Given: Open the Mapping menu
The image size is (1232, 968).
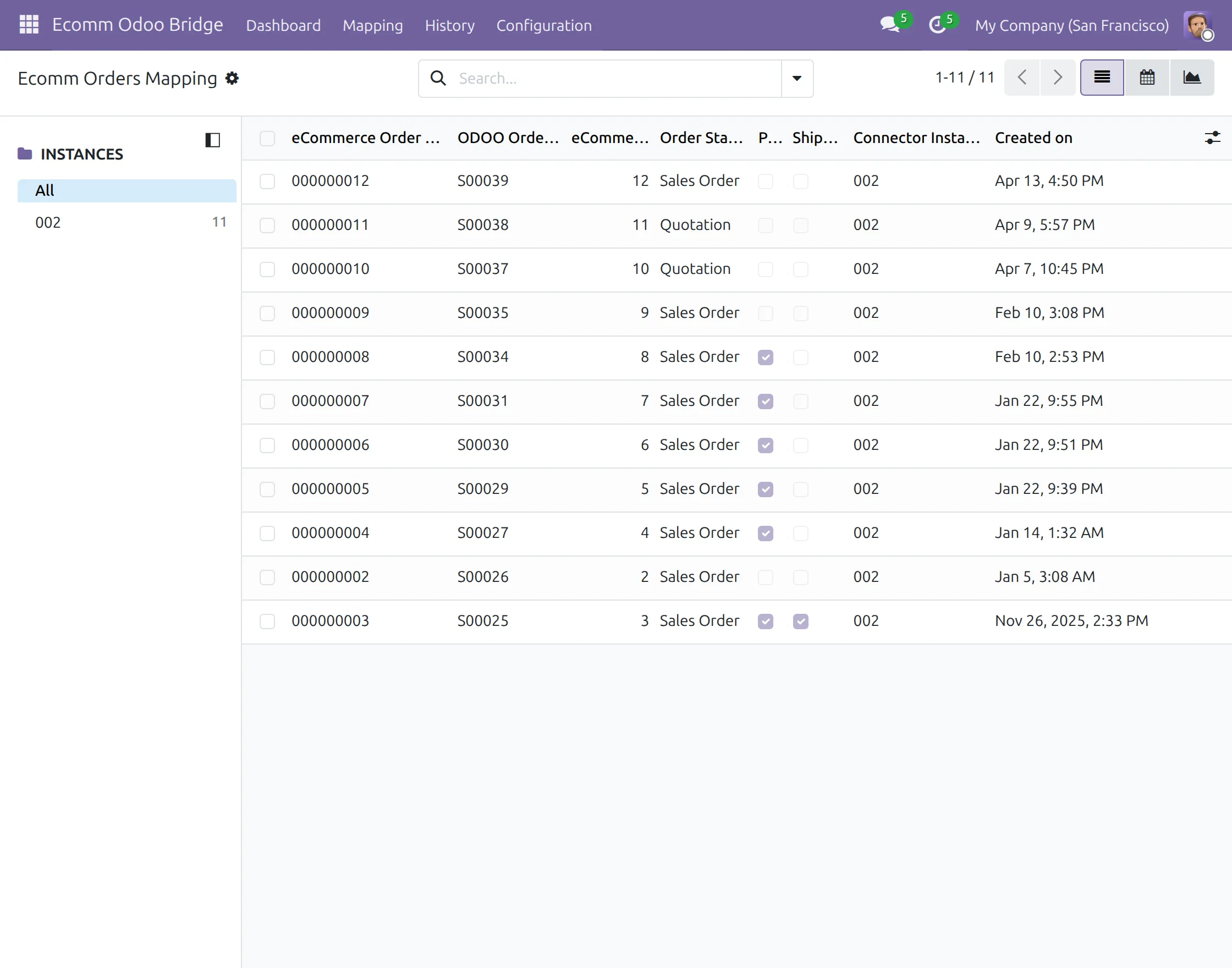Looking at the screenshot, I should coord(373,25).
